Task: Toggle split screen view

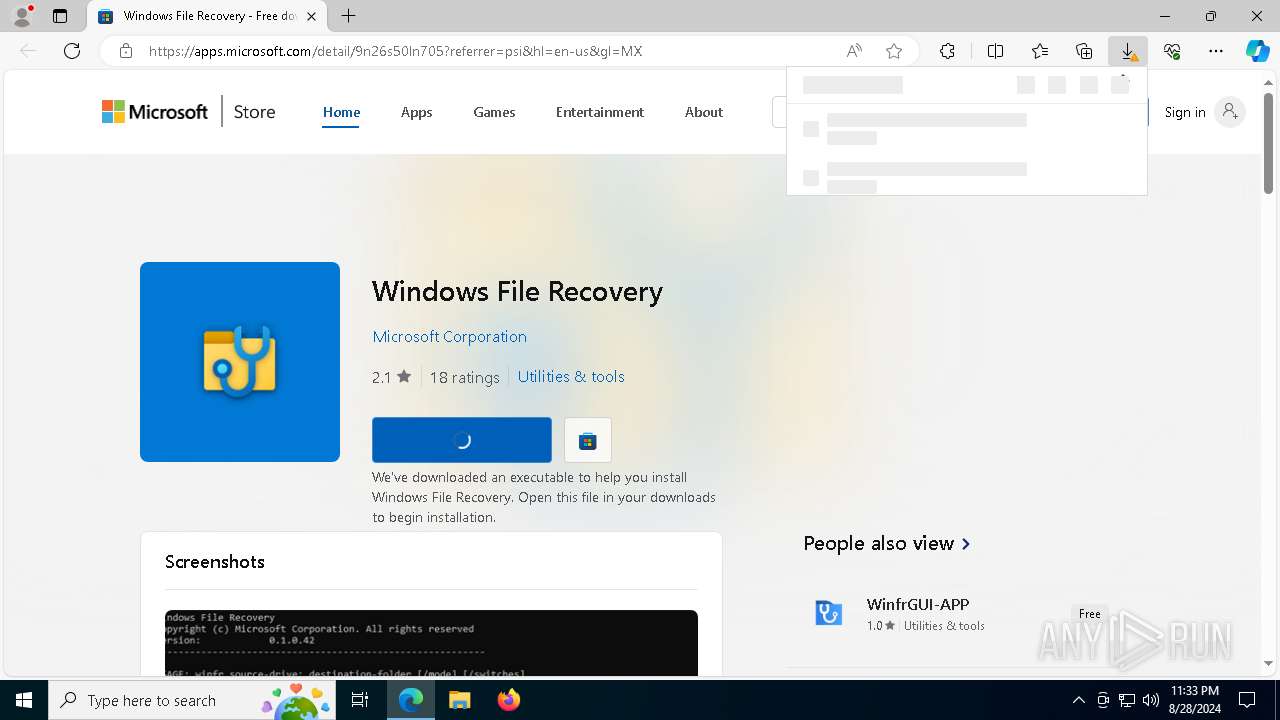Action: 995,51
